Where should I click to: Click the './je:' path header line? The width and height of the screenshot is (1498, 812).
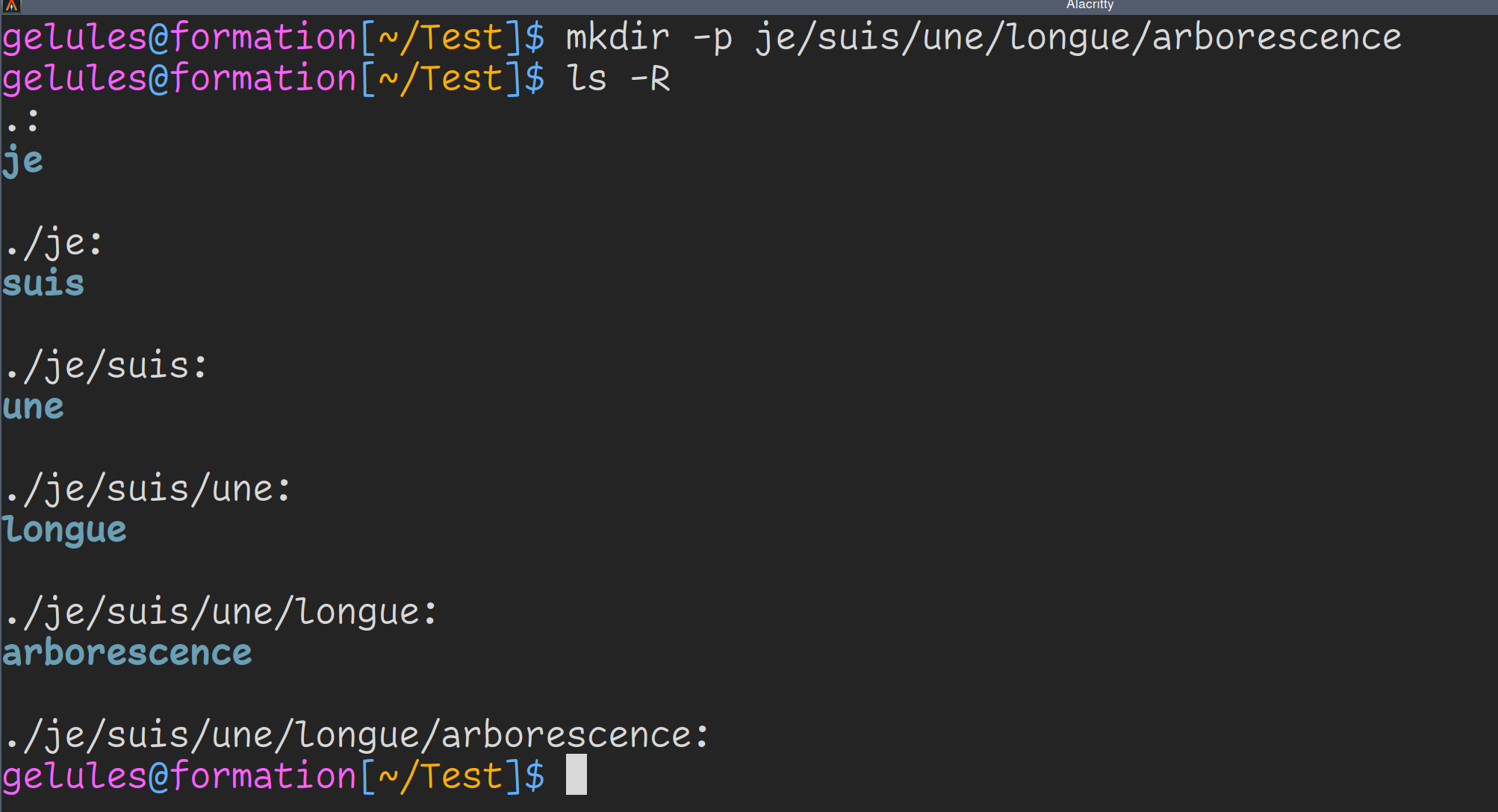pyautogui.click(x=54, y=244)
